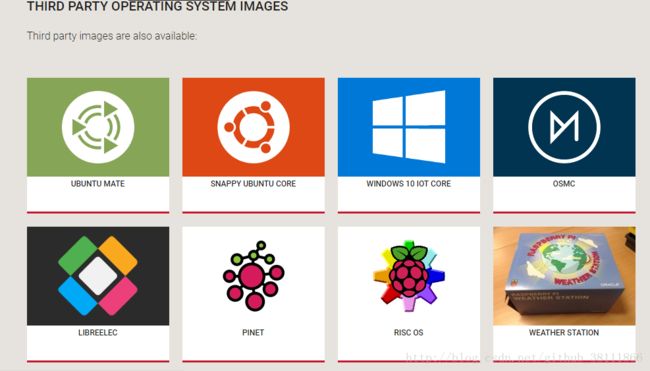Open the RISC OS raspberry cog logo
The height and width of the screenshot is (371, 650).
pyautogui.click(x=409, y=276)
